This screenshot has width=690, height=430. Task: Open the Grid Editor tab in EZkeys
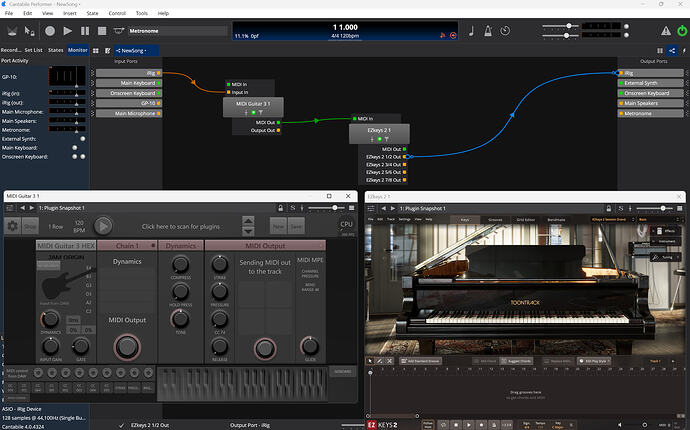(x=525, y=220)
